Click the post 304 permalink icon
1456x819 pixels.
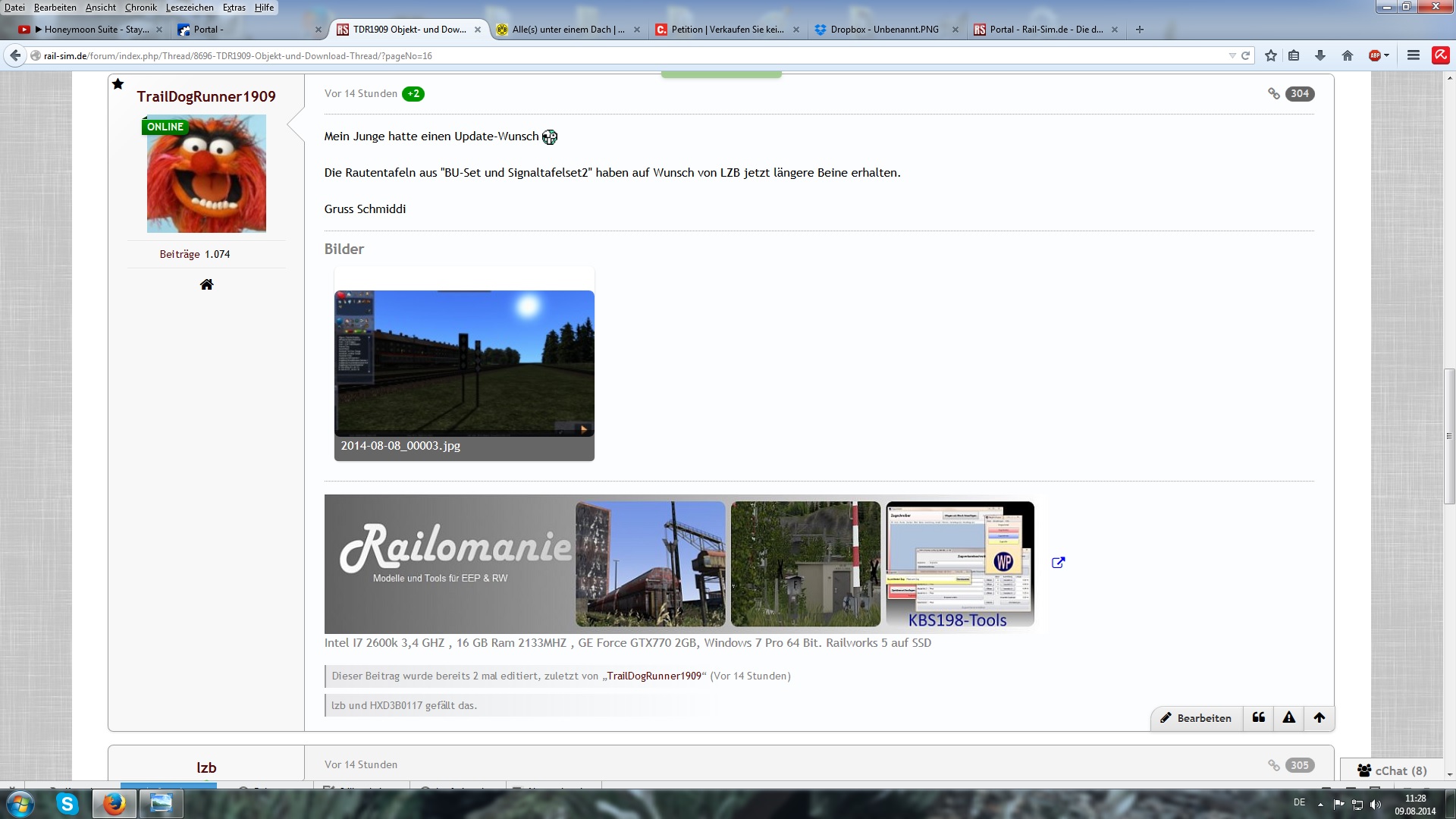(1274, 94)
